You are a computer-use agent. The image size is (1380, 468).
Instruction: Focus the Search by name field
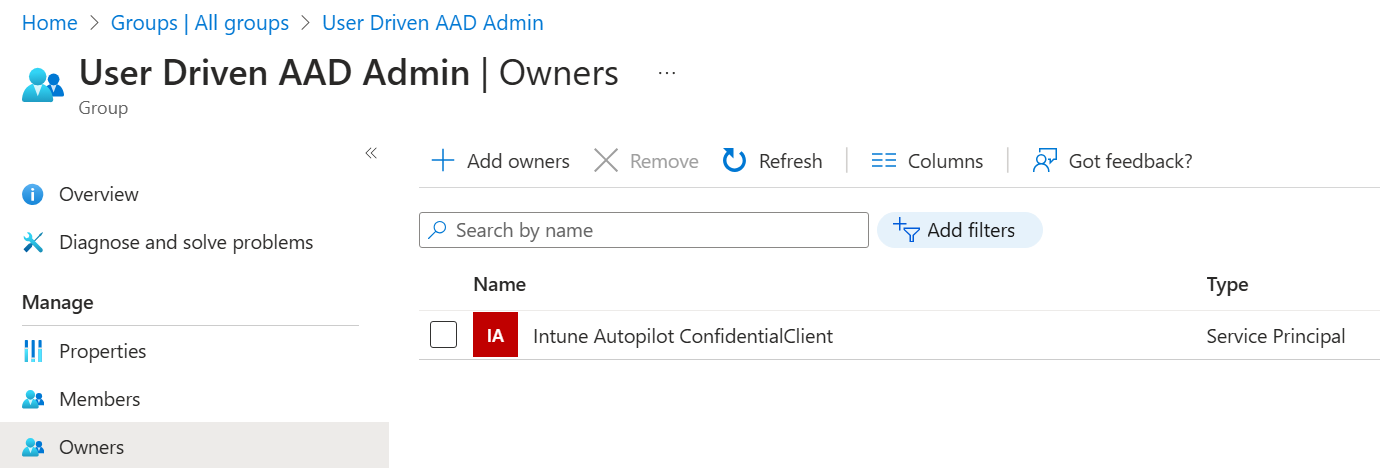(x=644, y=230)
